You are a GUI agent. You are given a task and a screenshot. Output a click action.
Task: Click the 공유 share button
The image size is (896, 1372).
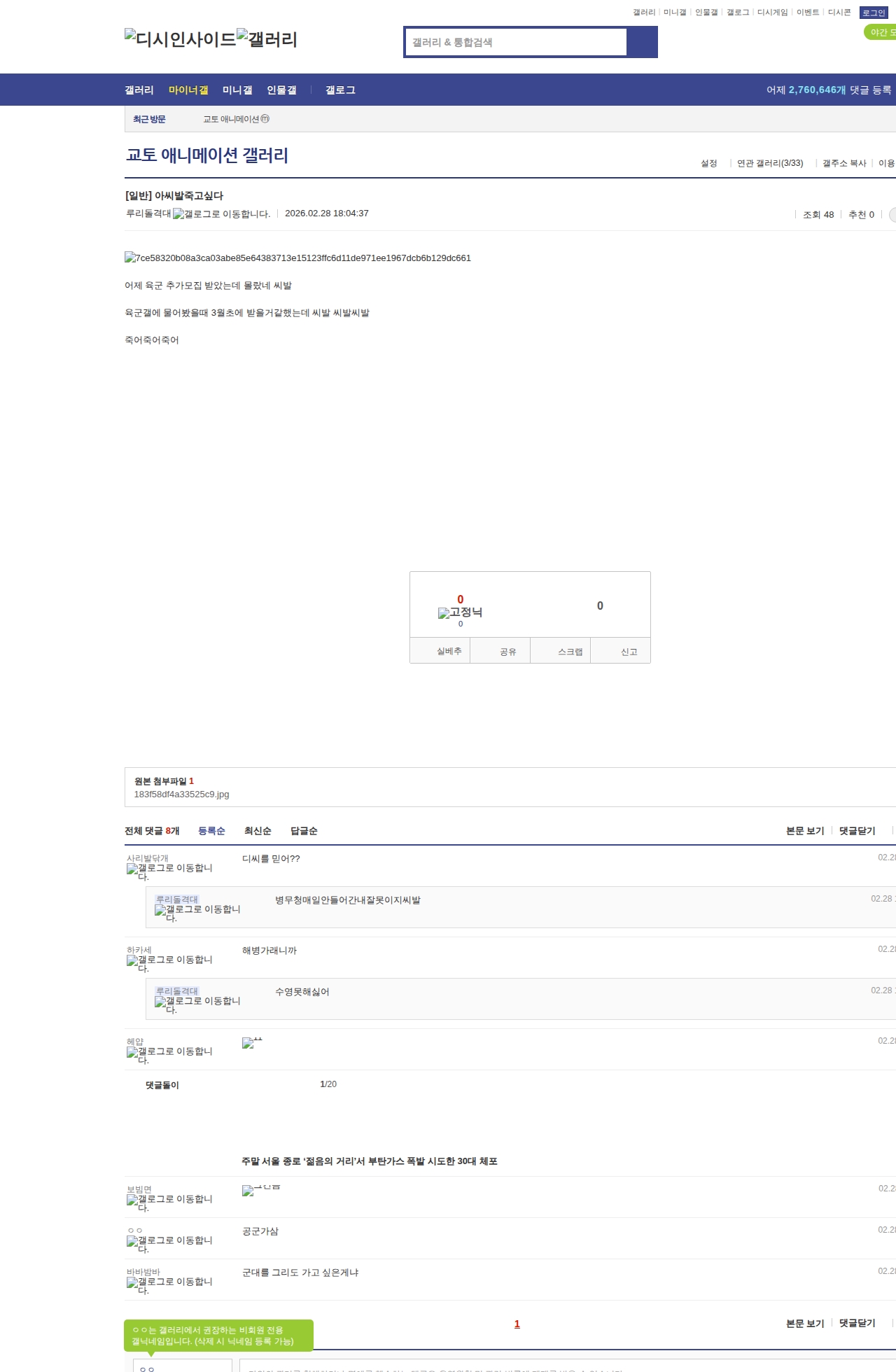[x=500, y=650]
